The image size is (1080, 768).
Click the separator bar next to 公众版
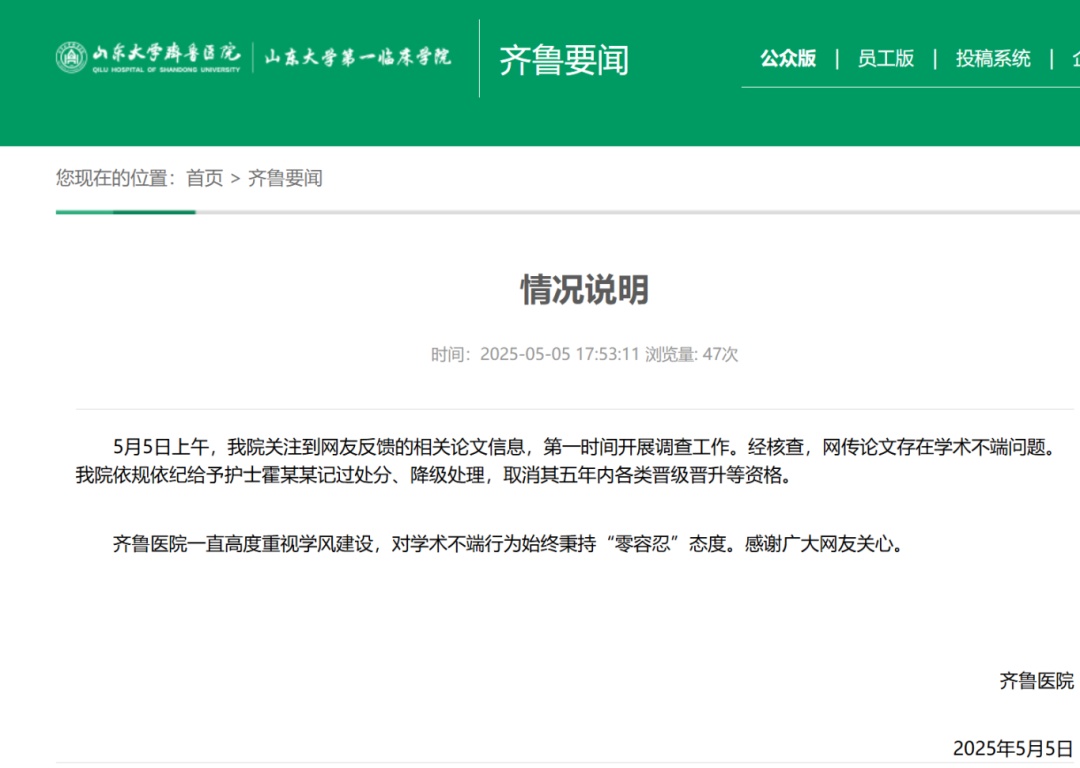pos(835,60)
